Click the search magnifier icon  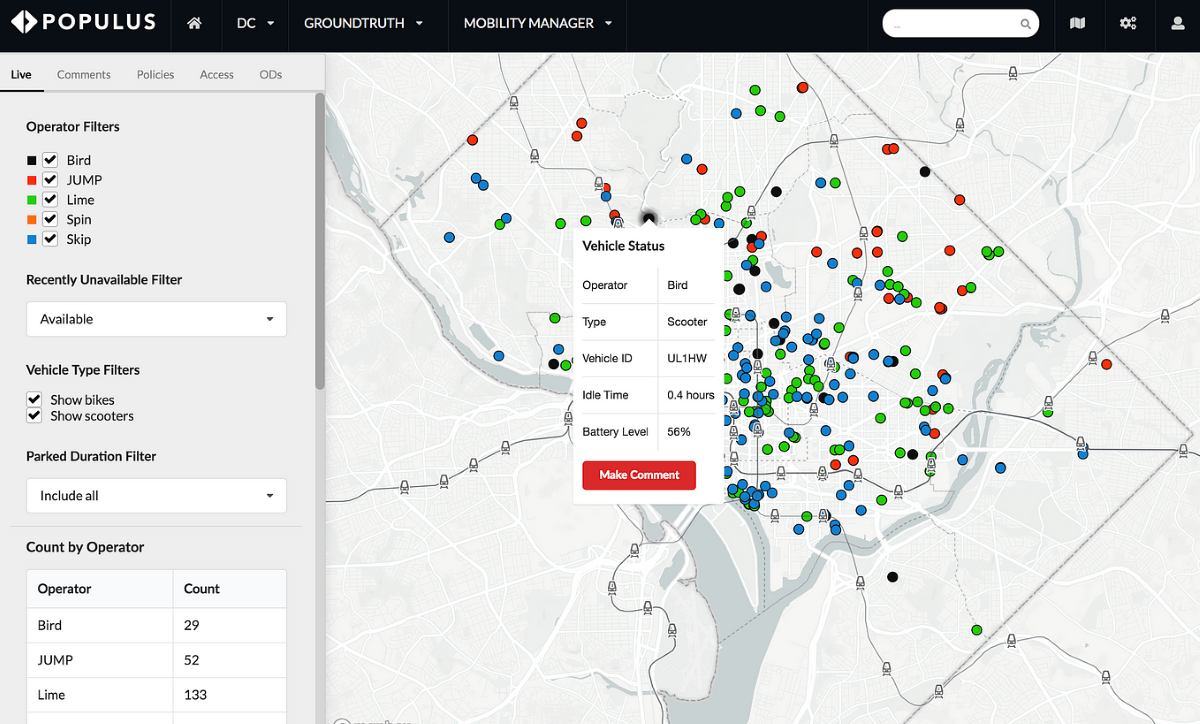pos(1025,24)
